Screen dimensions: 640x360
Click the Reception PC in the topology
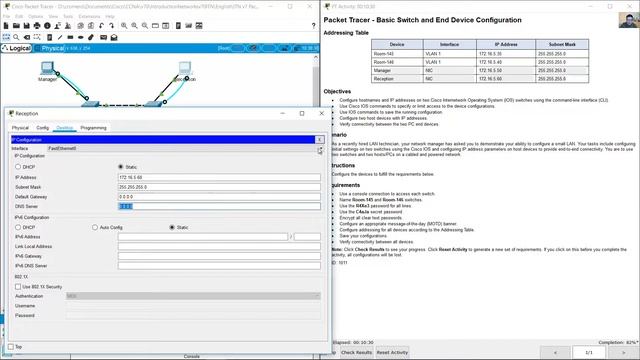(185, 68)
